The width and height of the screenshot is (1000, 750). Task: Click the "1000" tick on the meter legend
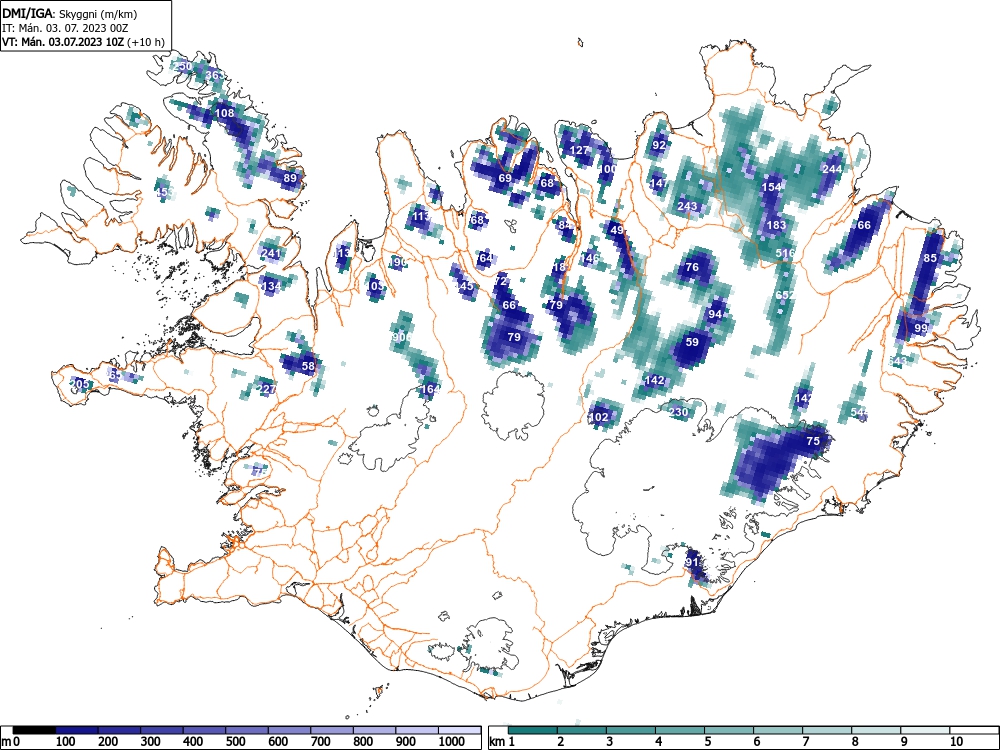[x=451, y=742]
